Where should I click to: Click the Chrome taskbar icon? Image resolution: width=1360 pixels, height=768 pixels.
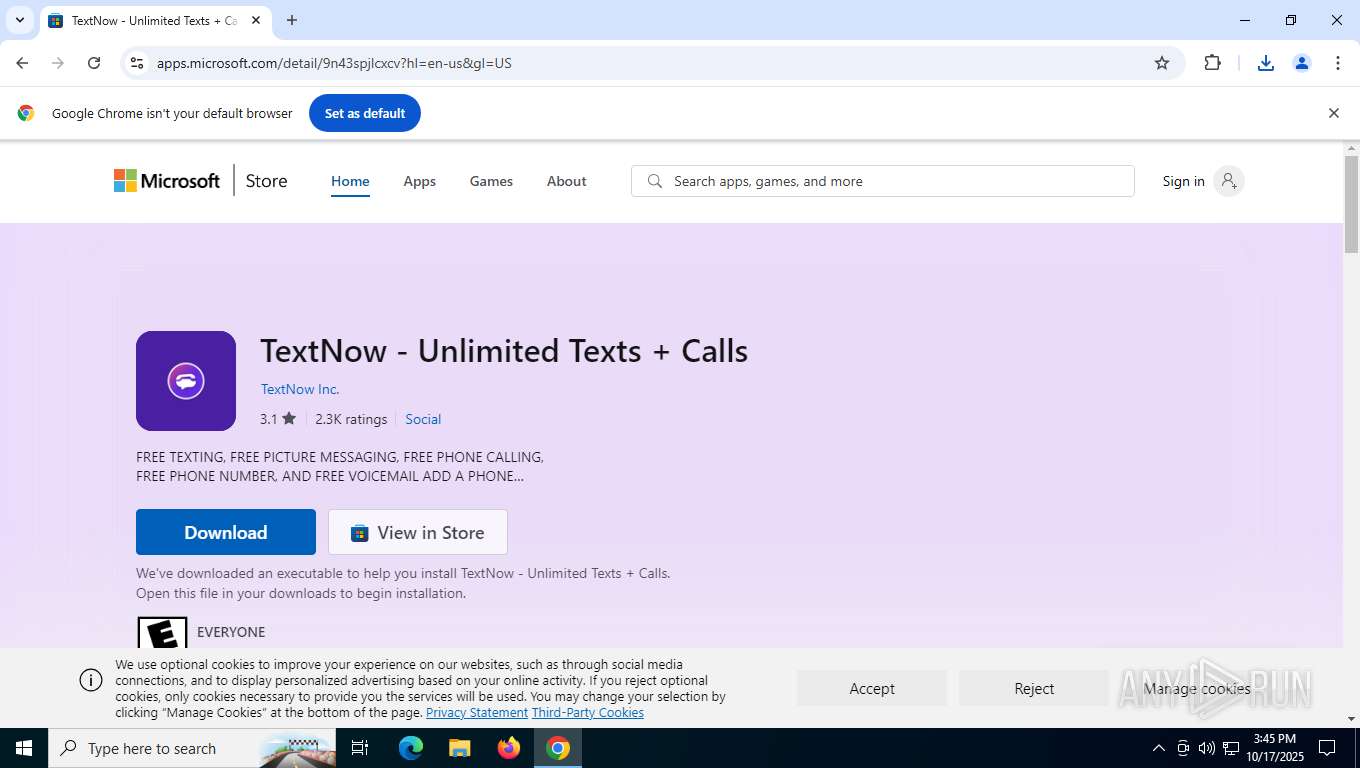click(x=558, y=748)
